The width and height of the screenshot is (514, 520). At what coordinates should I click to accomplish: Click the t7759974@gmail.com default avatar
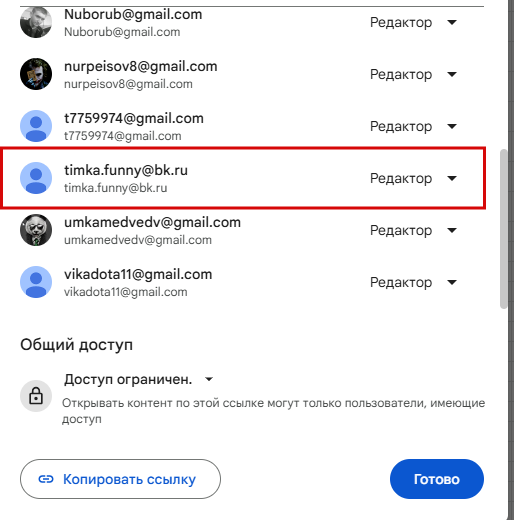point(36,126)
